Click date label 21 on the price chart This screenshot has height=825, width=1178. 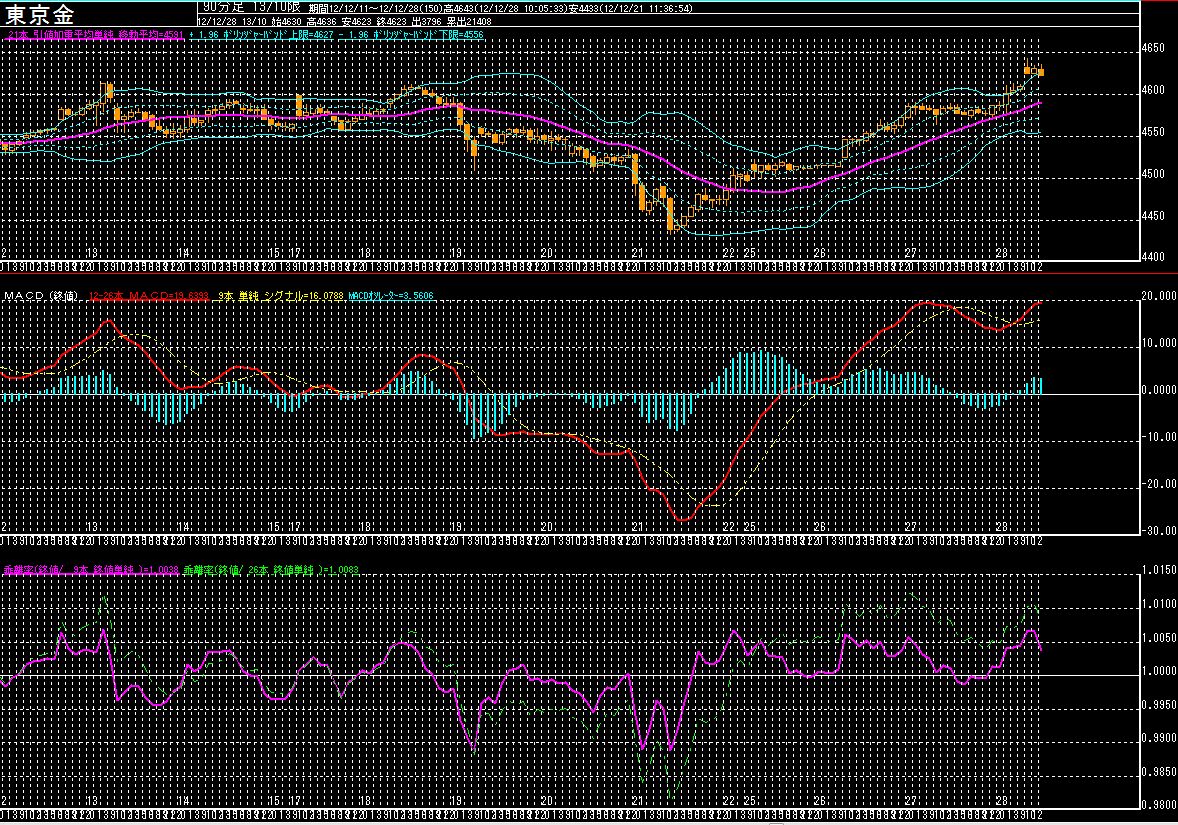(637, 254)
